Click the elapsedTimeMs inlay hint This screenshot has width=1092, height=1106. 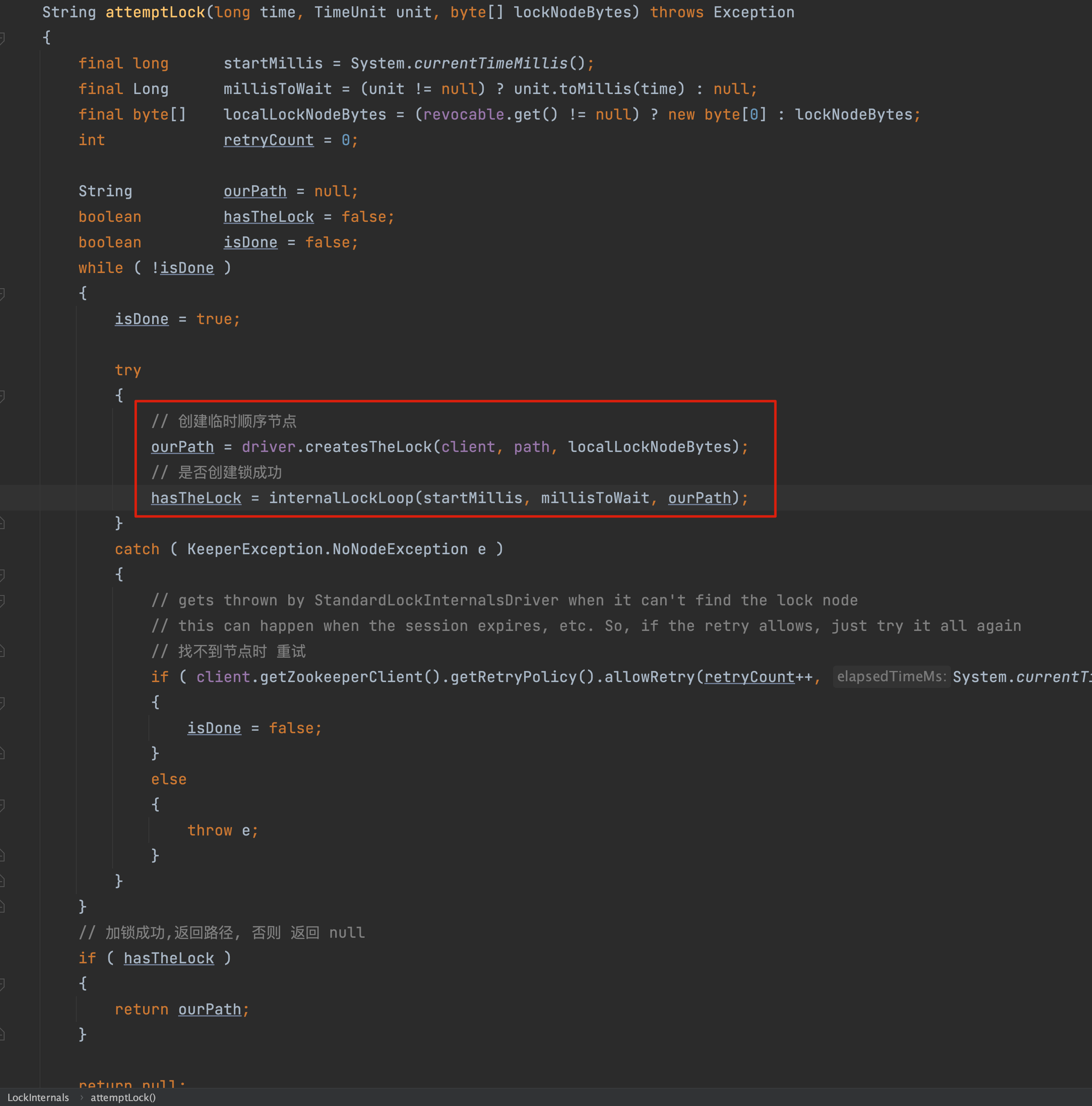pyautogui.click(x=891, y=677)
